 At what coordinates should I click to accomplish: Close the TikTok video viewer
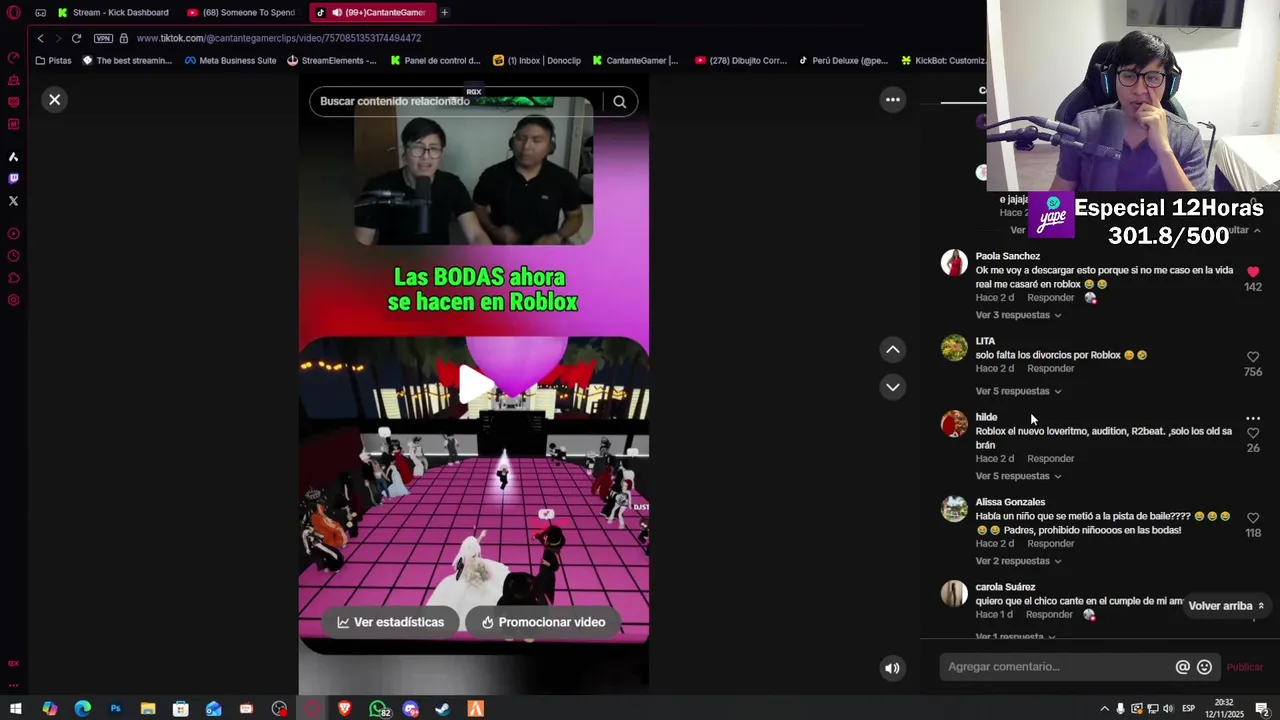(55, 100)
